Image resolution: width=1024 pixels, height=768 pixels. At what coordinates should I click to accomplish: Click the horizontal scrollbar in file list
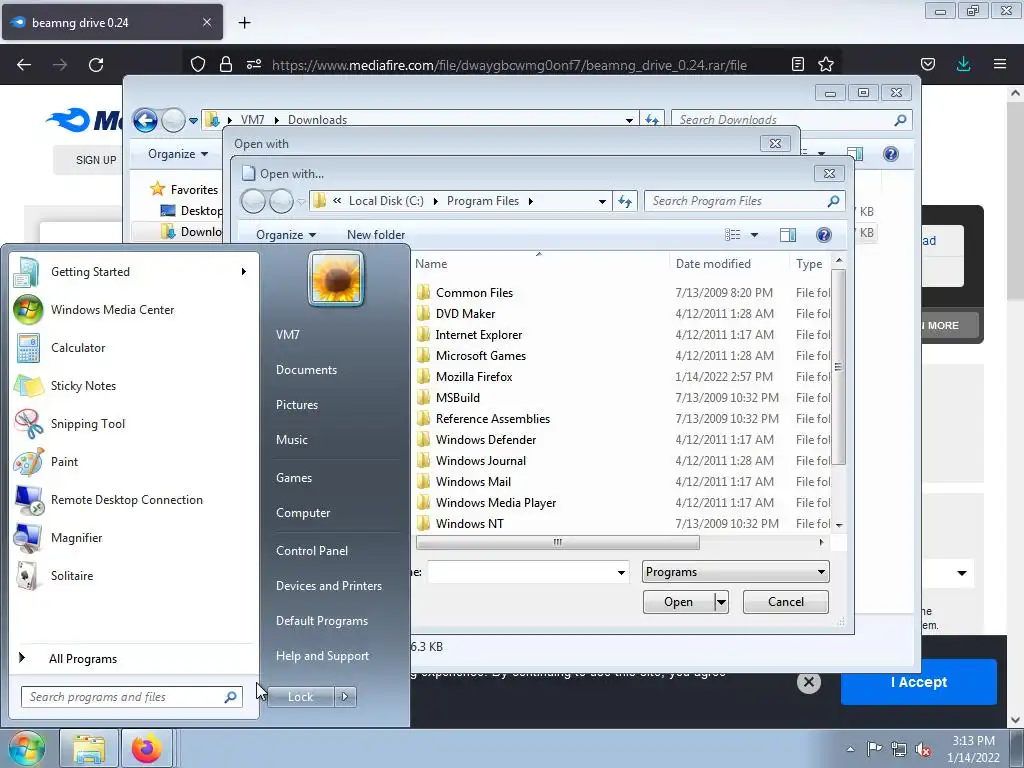click(x=558, y=542)
